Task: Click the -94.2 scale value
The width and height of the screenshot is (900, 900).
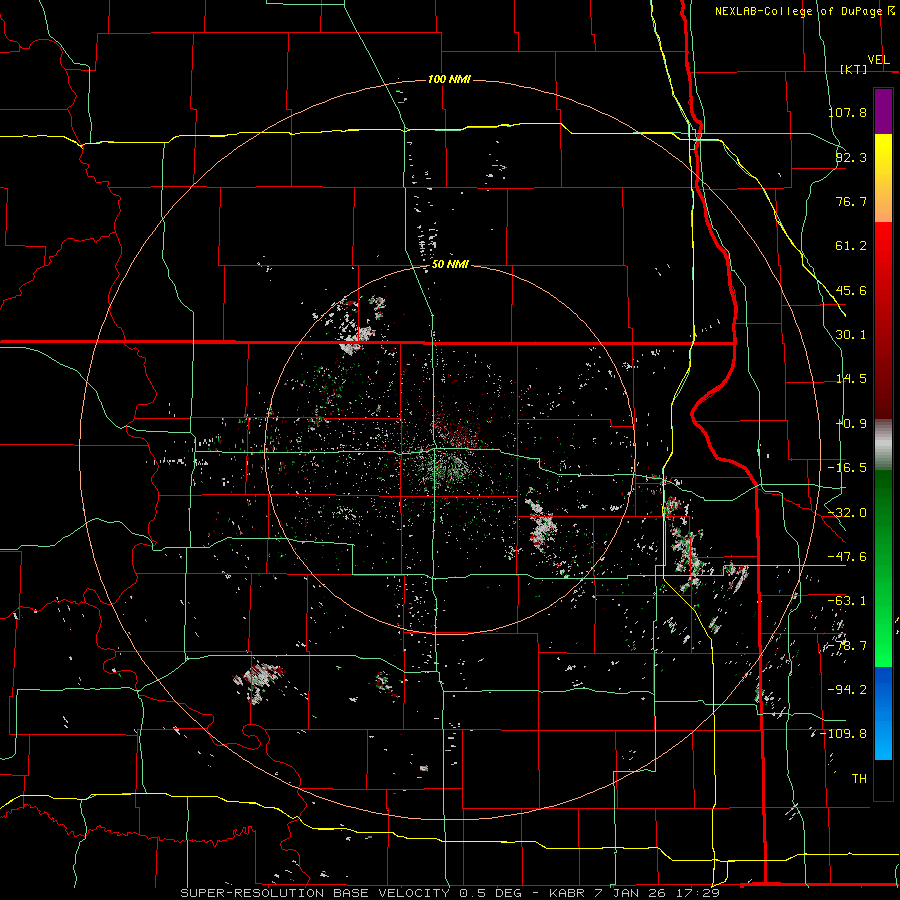Action: (847, 689)
